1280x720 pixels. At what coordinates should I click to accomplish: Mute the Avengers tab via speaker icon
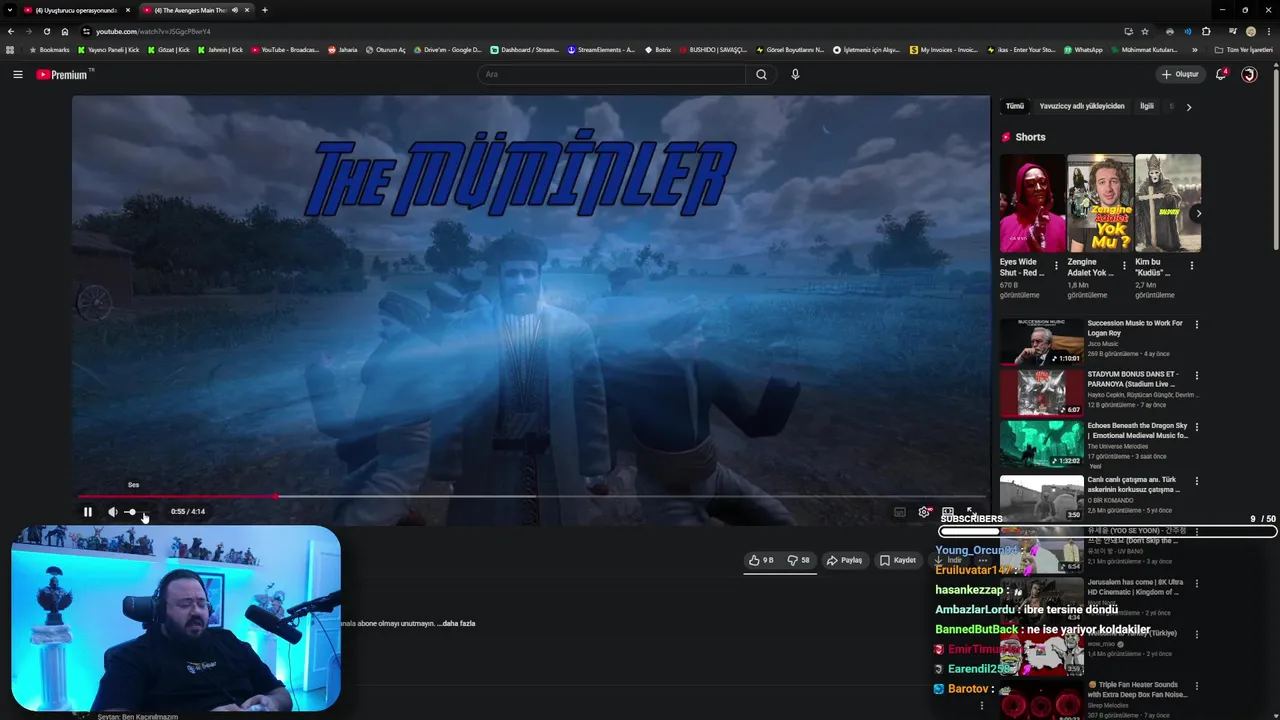[235, 10]
